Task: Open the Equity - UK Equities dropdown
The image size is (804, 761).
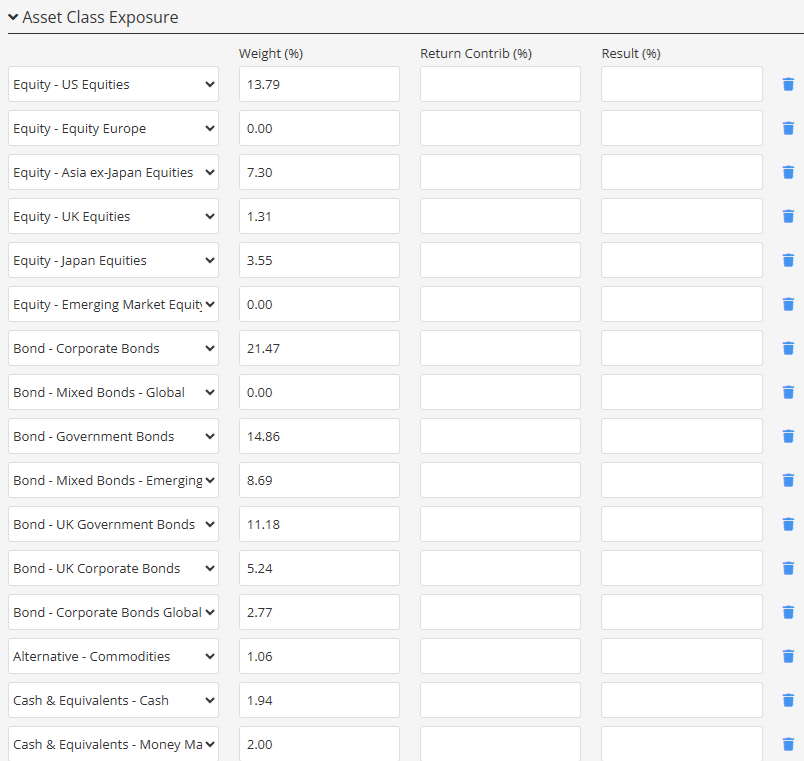Action: (x=113, y=216)
